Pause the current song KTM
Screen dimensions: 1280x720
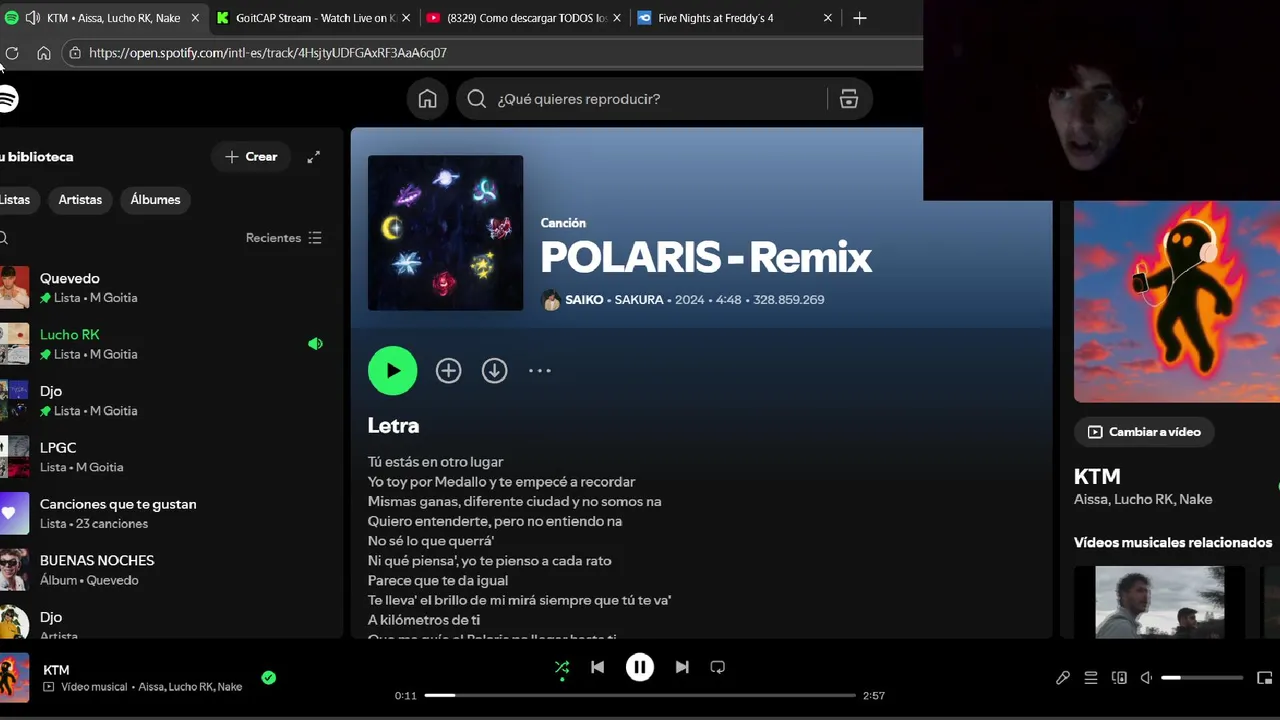640,667
